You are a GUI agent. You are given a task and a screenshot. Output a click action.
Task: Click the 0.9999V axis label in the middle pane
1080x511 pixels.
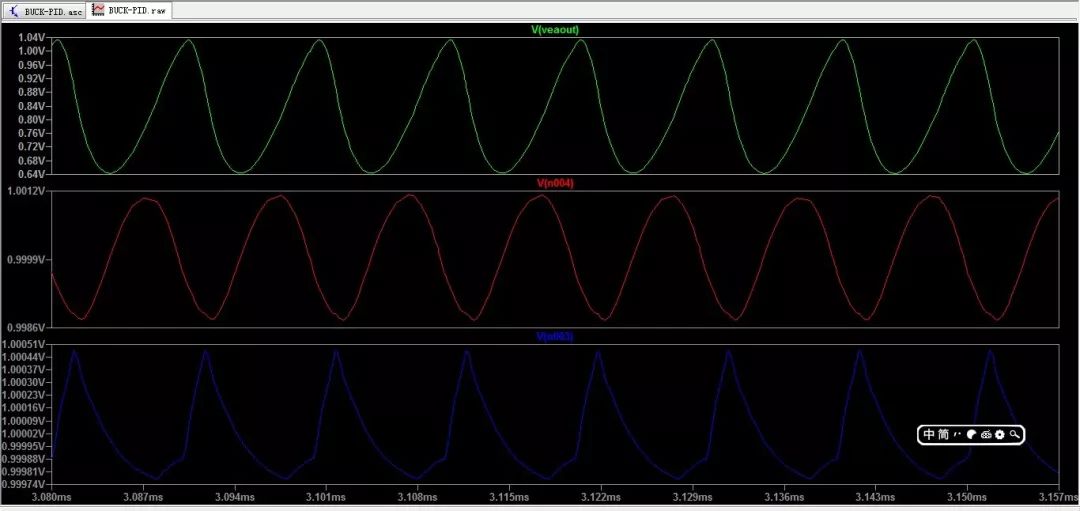28,260
